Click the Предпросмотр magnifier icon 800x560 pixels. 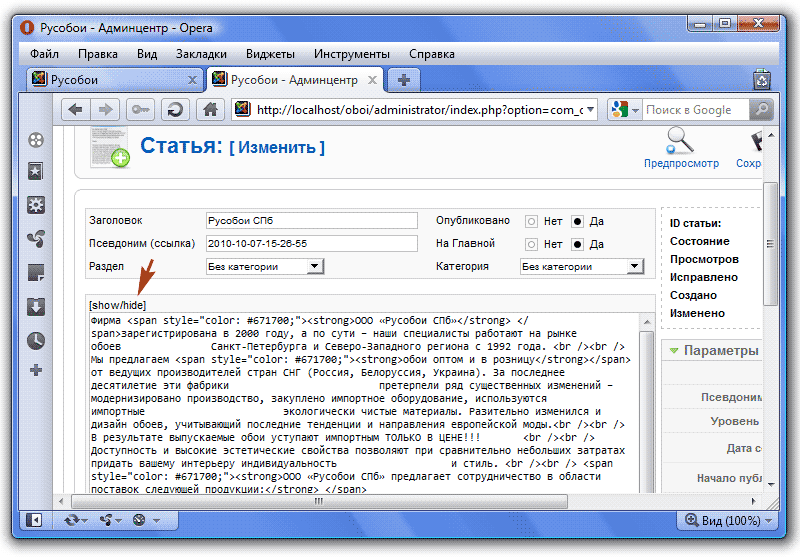pyautogui.click(x=681, y=140)
